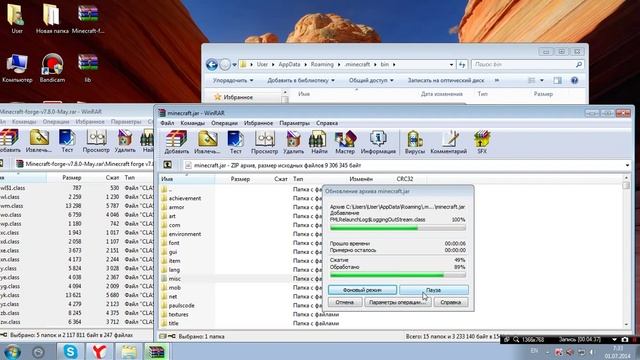The image size is (640, 360).
Task: Click the Найти binoculars icon in minecraft.jar WinRAR
Action: [x=319, y=142]
